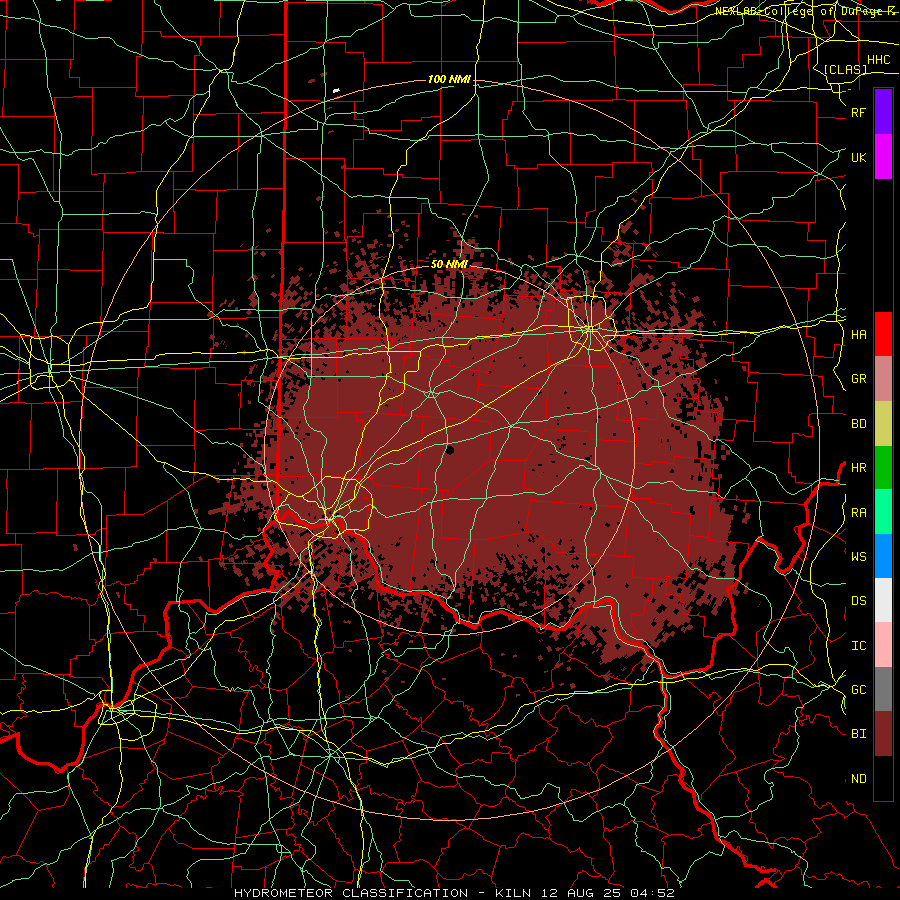Click the ND legend label

[x=859, y=779]
